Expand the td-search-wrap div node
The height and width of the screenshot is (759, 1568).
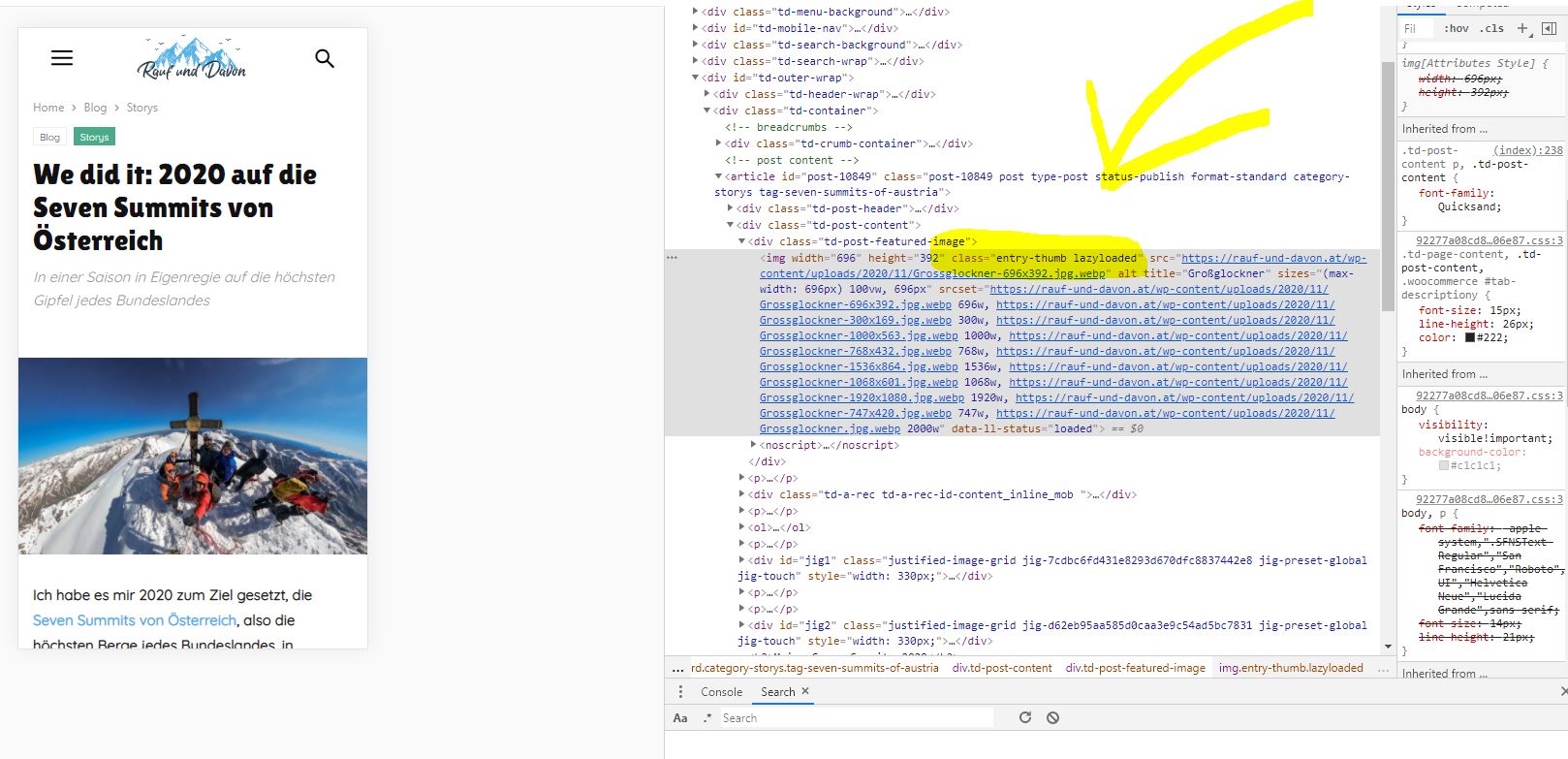pyautogui.click(x=696, y=61)
